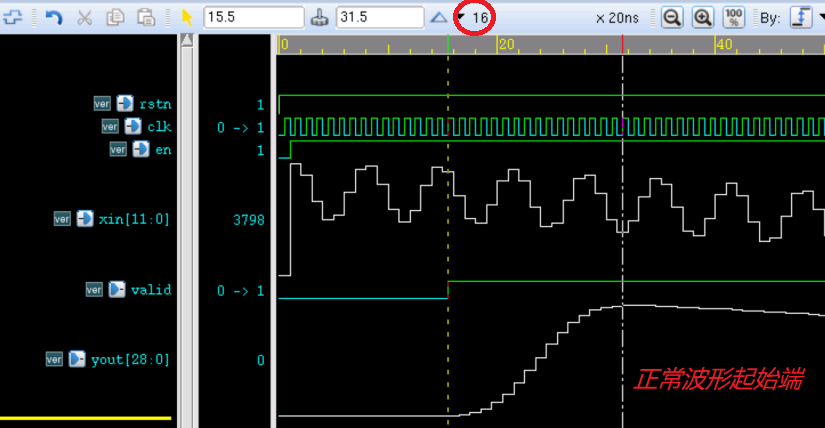The height and width of the screenshot is (428, 825).
Task: Click the blue delta triangle icon
Action: [439, 17]
